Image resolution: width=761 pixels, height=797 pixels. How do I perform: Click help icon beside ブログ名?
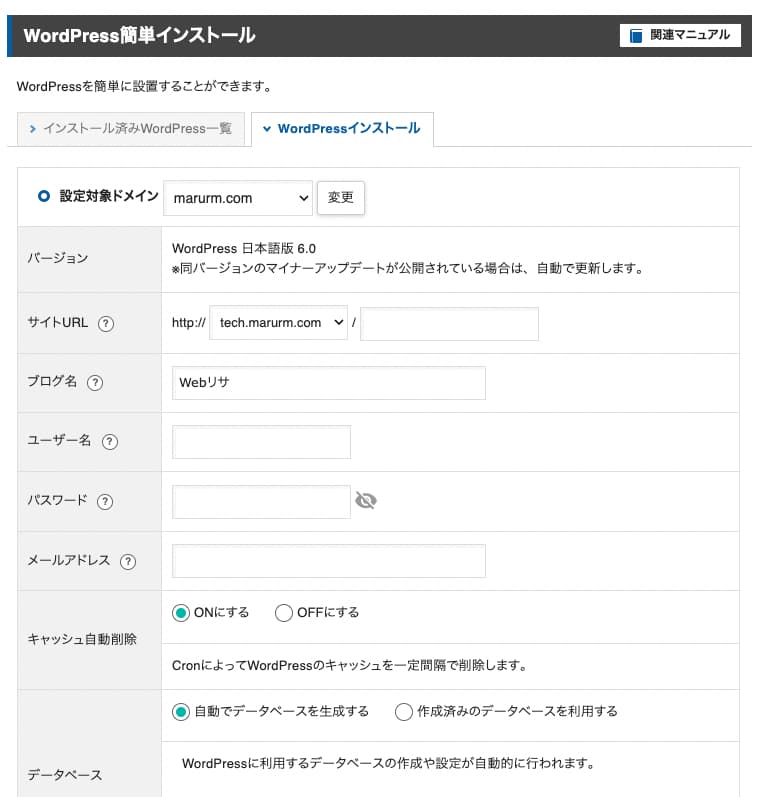tap(95, 382)
